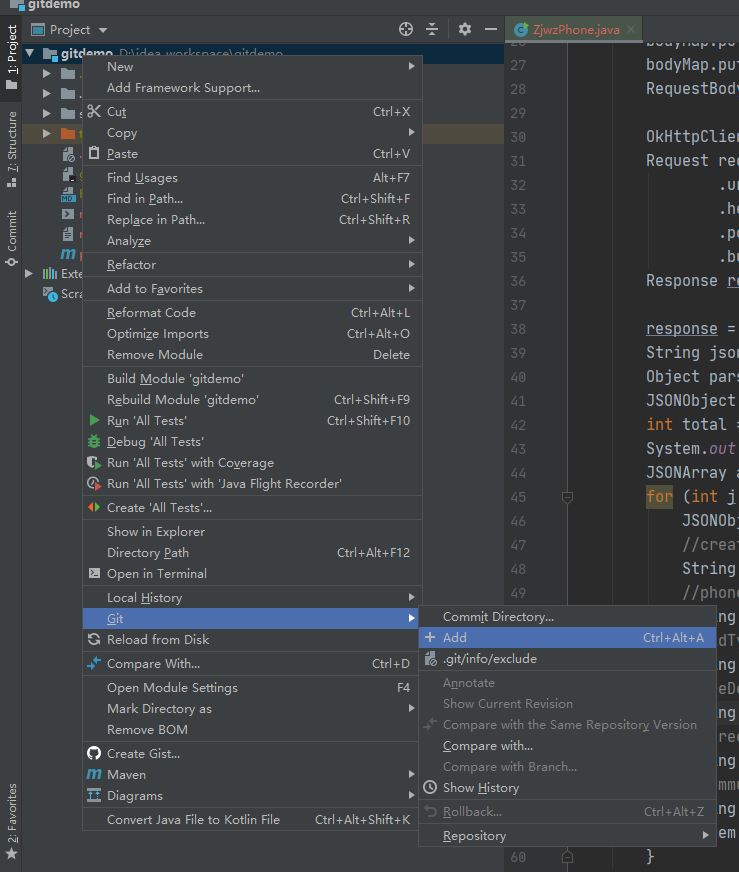Click the External Libraries bars icon
The width and height of the screenshot is (739, 872).
point(50,274)
